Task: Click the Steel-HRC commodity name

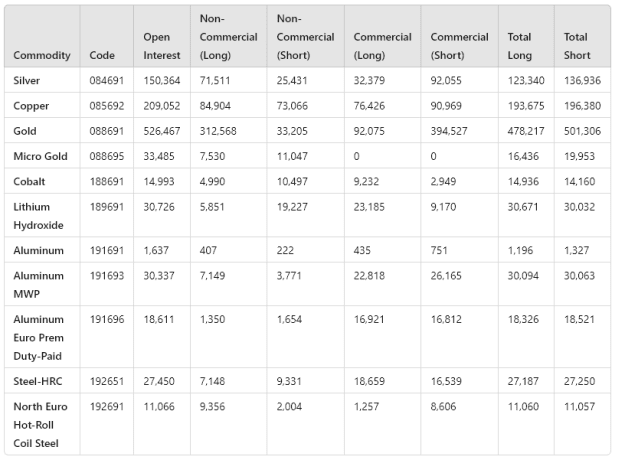Action: click(x=38, y=381)
